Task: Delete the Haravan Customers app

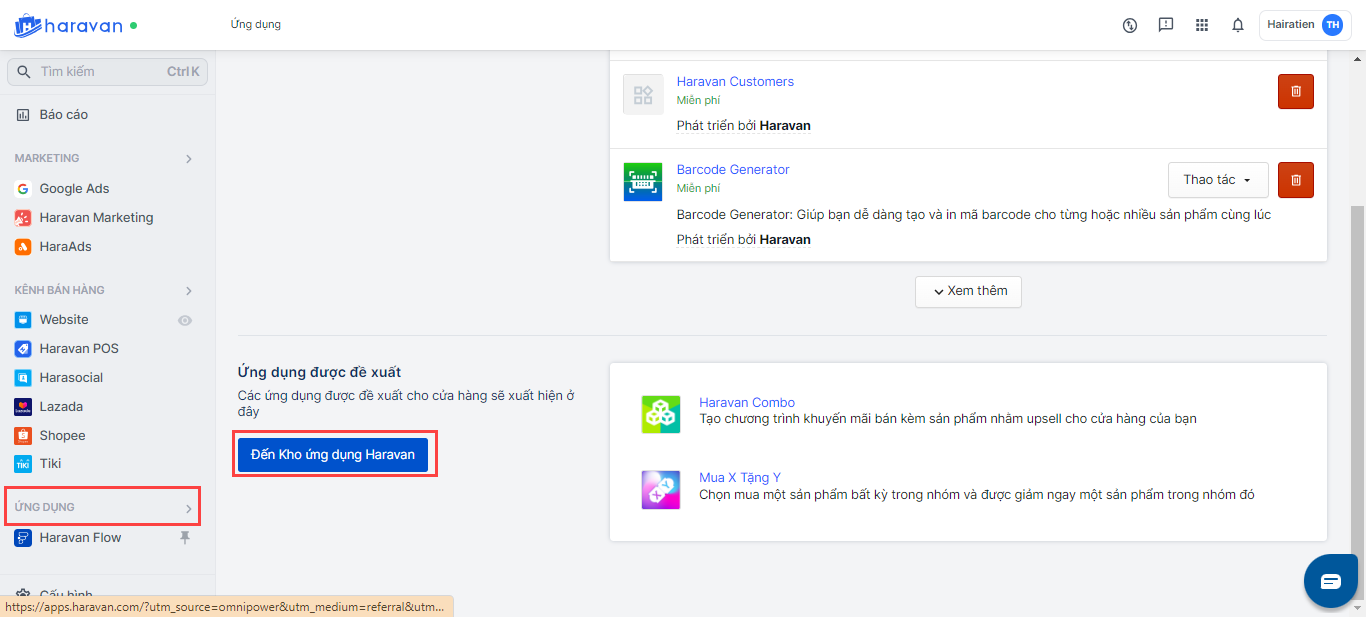Action: point(1296,91)
